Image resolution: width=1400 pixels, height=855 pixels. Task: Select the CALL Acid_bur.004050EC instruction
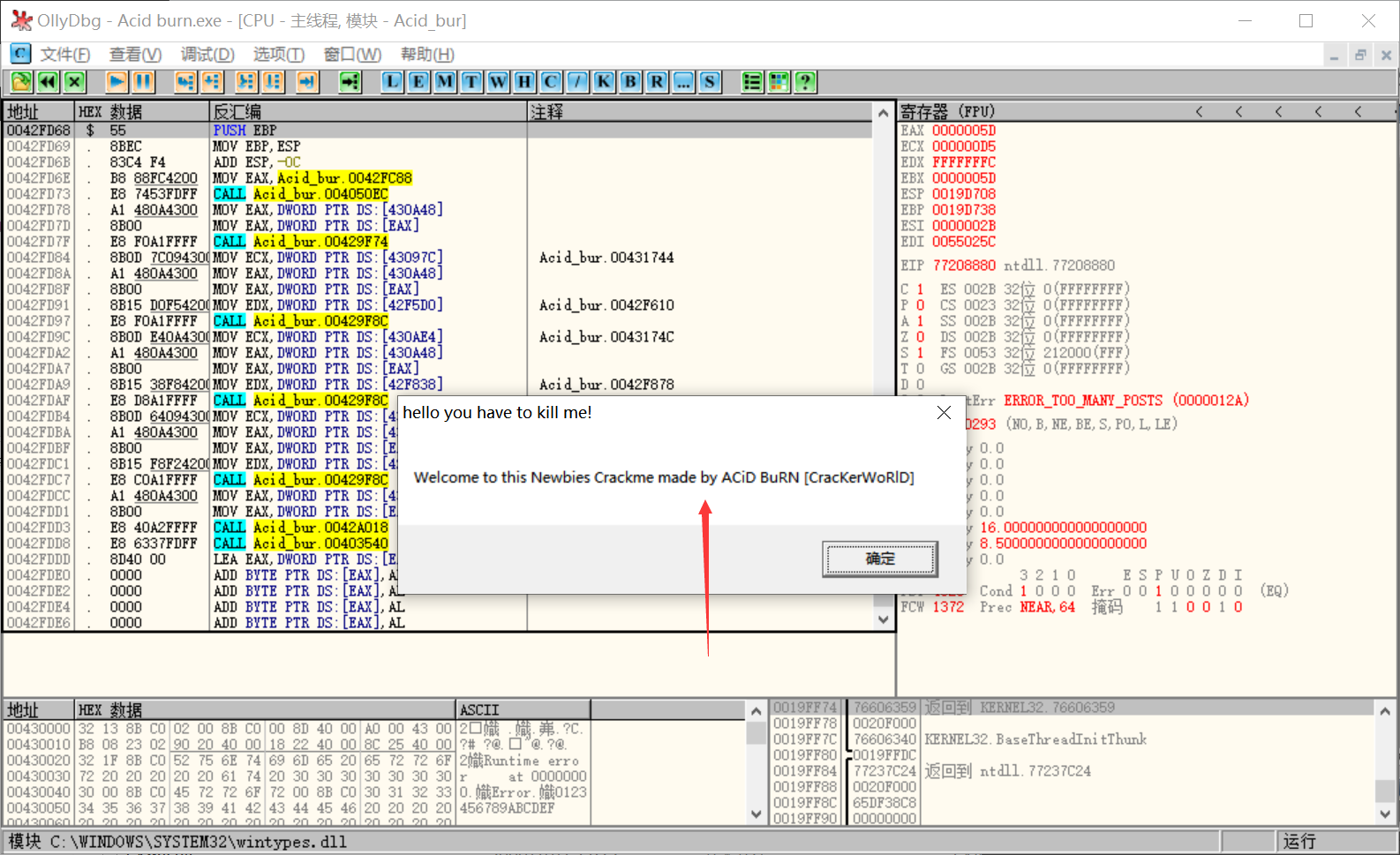click(x=301, y=194)
